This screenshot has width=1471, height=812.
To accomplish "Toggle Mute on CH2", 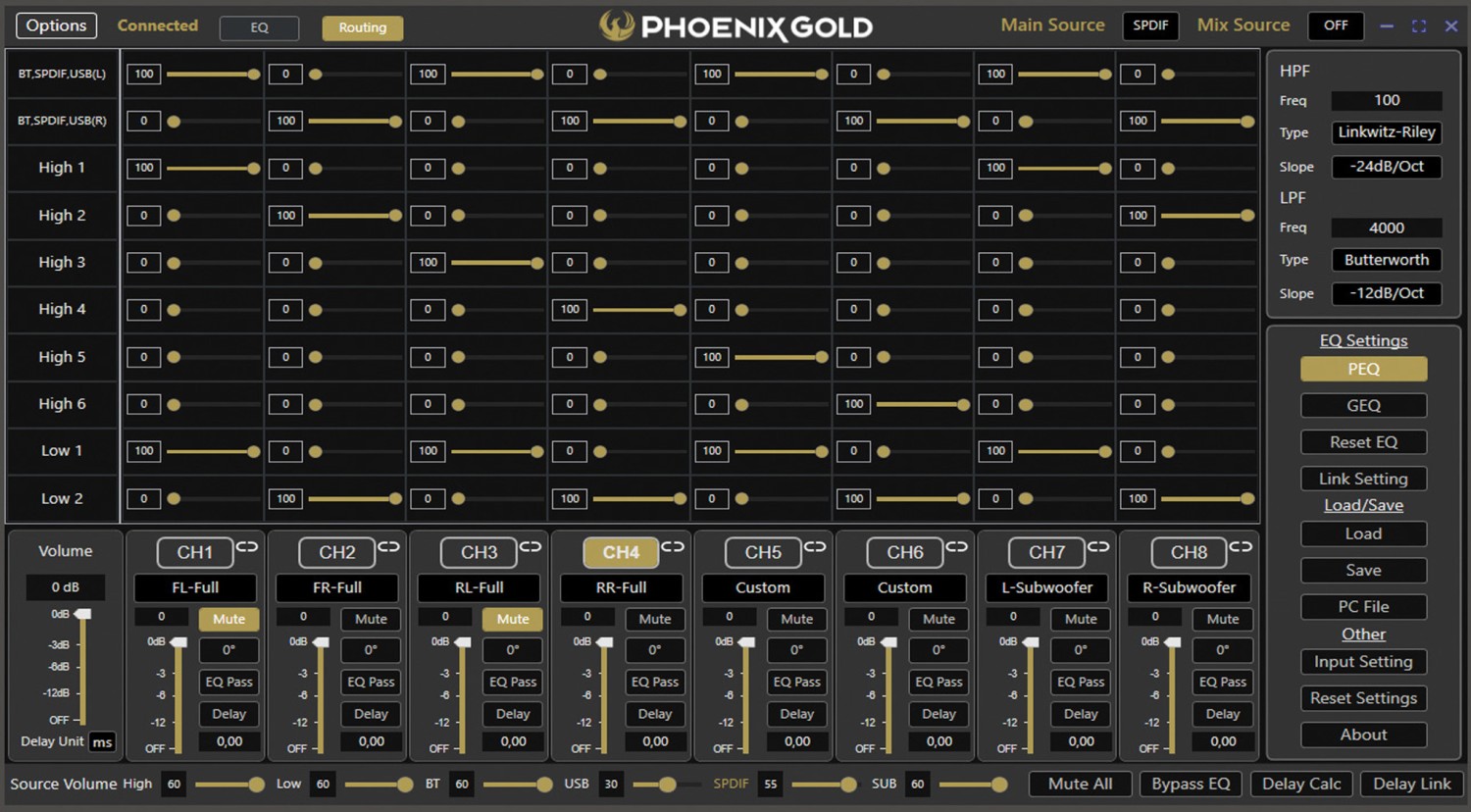I will pos(371,619).
